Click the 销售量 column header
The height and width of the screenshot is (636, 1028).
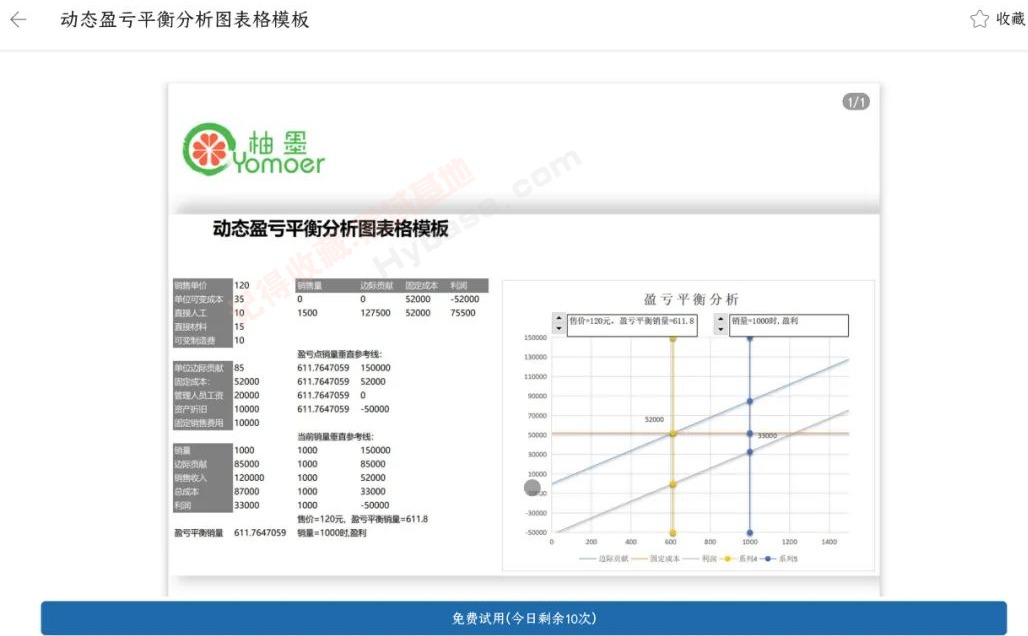tap(309, 285)
